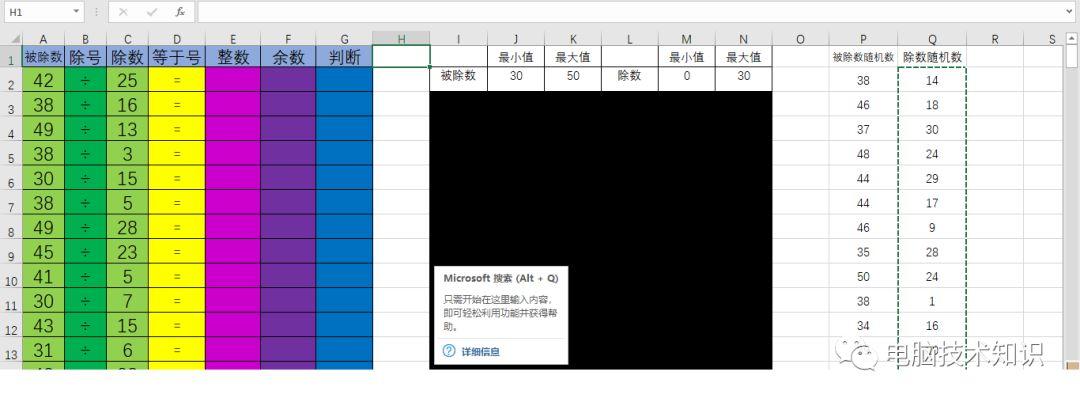Image resolution: width=1080 pixels, height=402 pixels.
Task: Select cell A4 containing 49
Action: click(43, 129)
